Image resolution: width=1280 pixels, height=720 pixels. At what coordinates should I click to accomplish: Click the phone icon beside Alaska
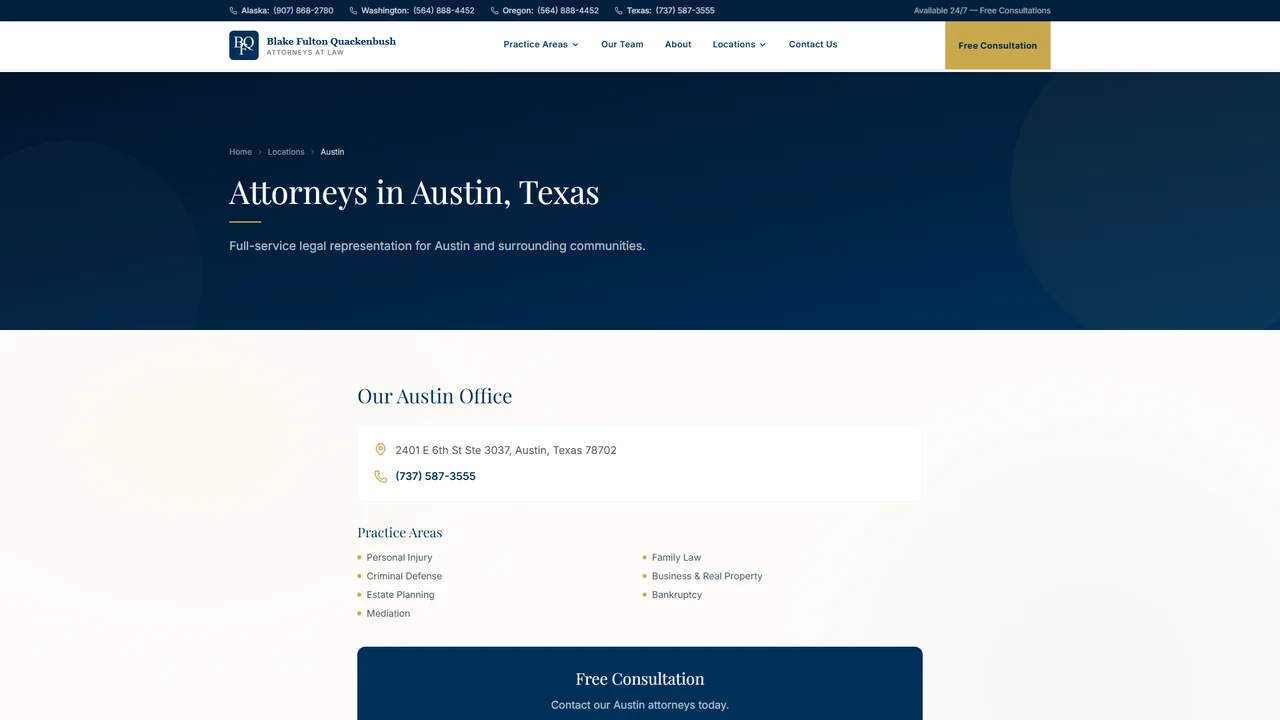click(x=233, y=11)
